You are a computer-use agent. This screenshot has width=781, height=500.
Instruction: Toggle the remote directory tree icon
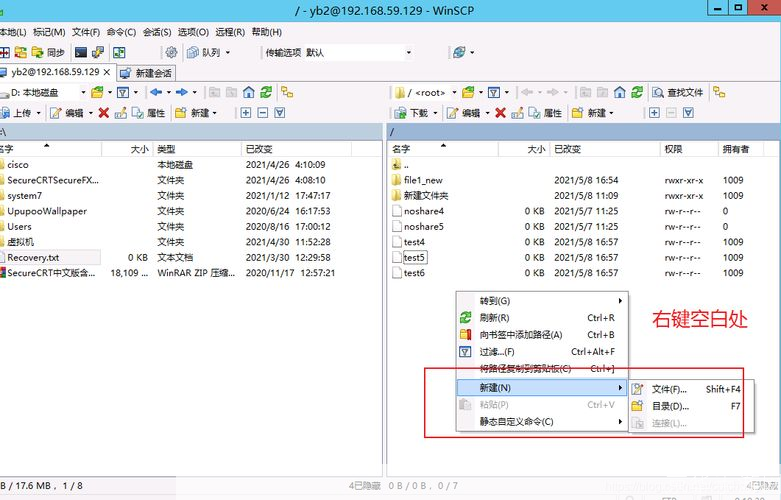[719, 92]
